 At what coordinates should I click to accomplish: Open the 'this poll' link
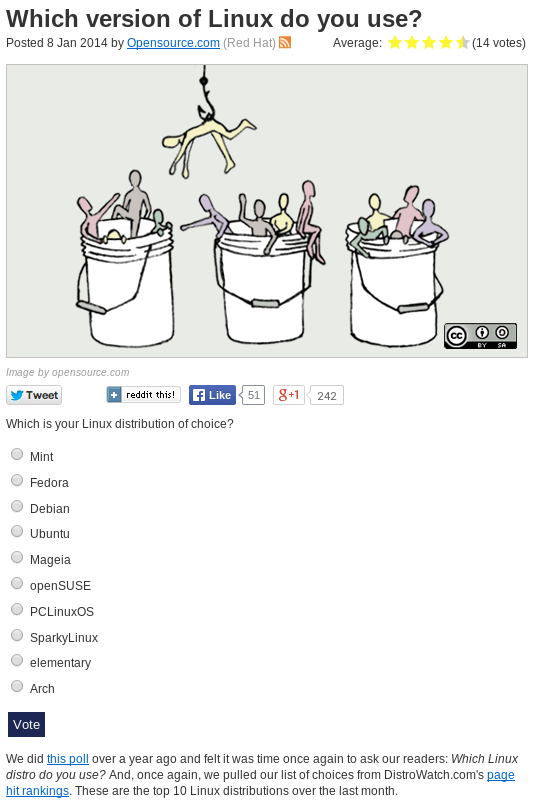(x=68, y=759)
